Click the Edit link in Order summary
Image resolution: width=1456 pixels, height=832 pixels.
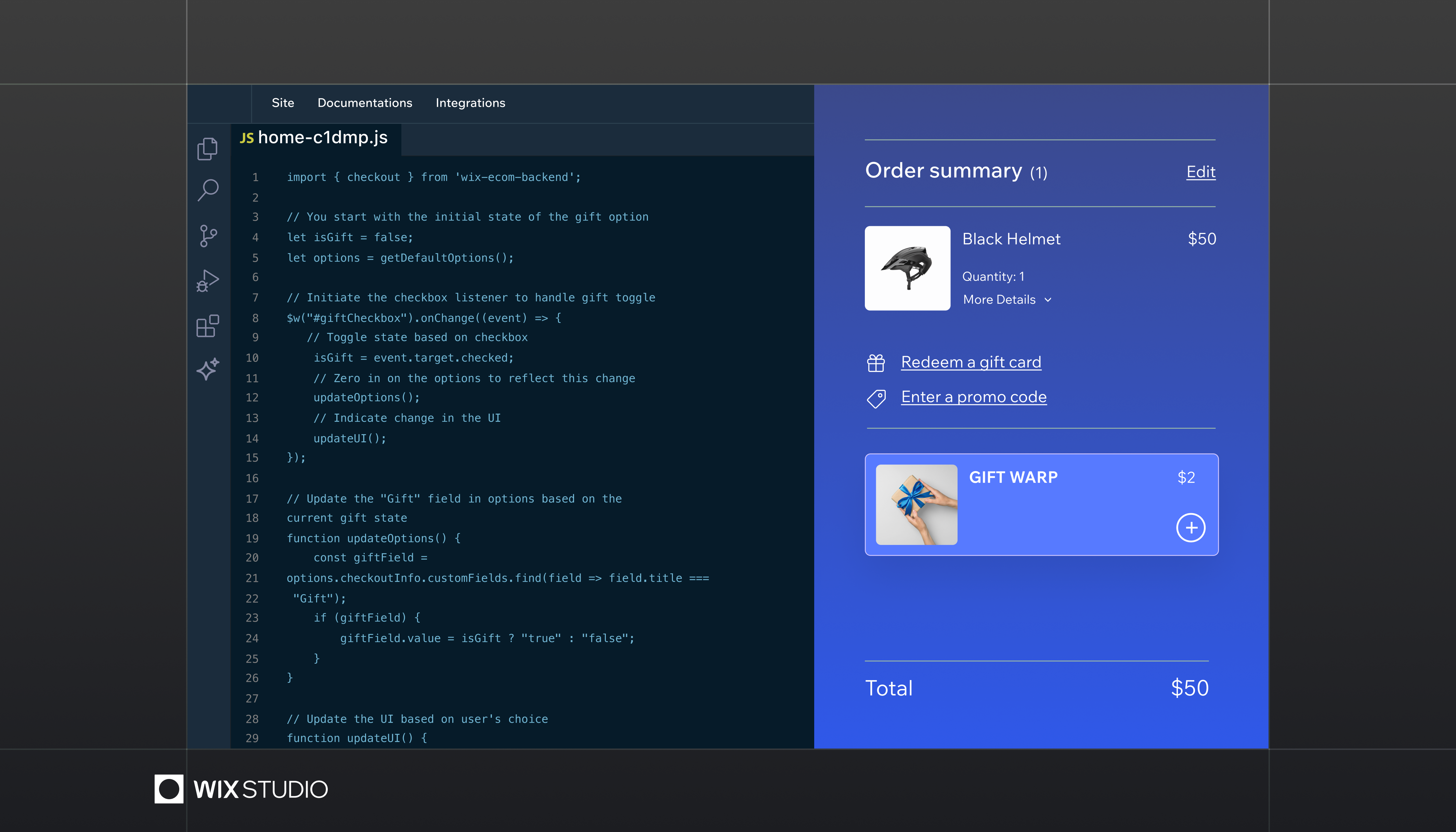click(1200, 172)
